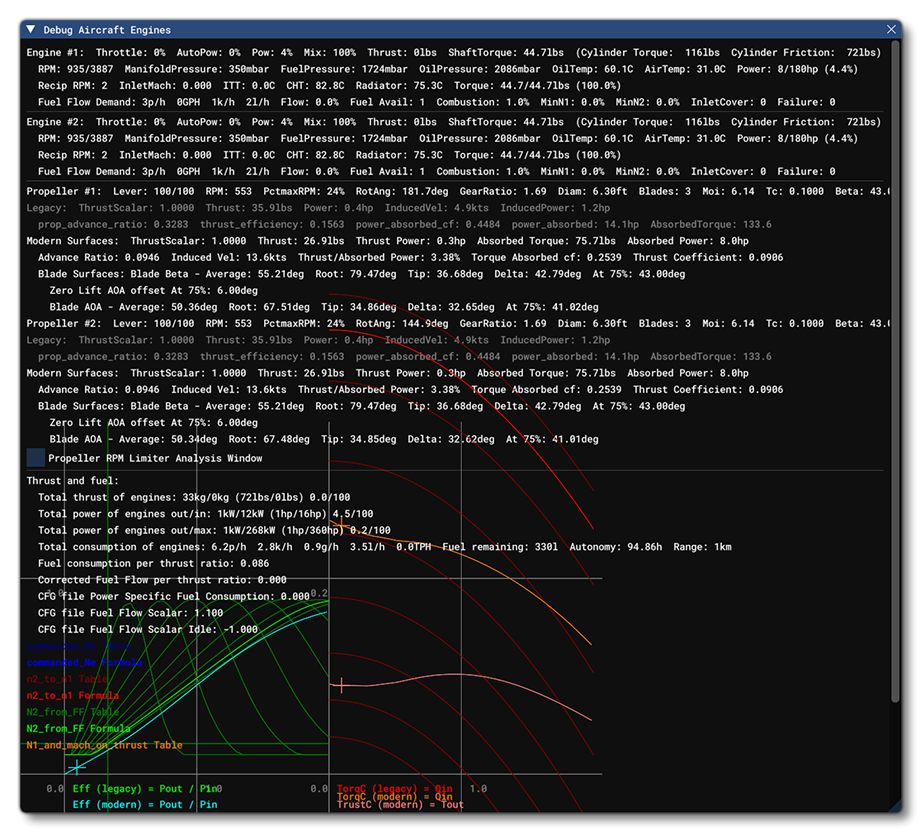Click the pink crosshair marker on thrust curve
The height and width of the screenshot is (833, 922).
point(342,685)
